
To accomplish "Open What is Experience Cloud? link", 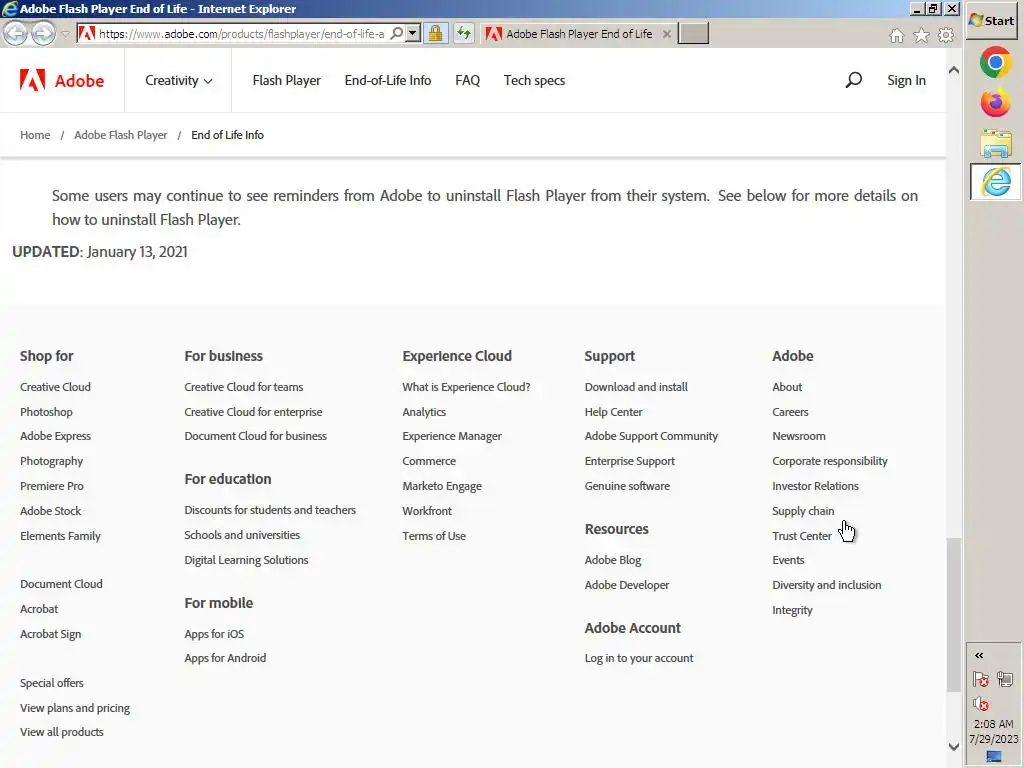I will pyautogui.click(x=466, y=387).
